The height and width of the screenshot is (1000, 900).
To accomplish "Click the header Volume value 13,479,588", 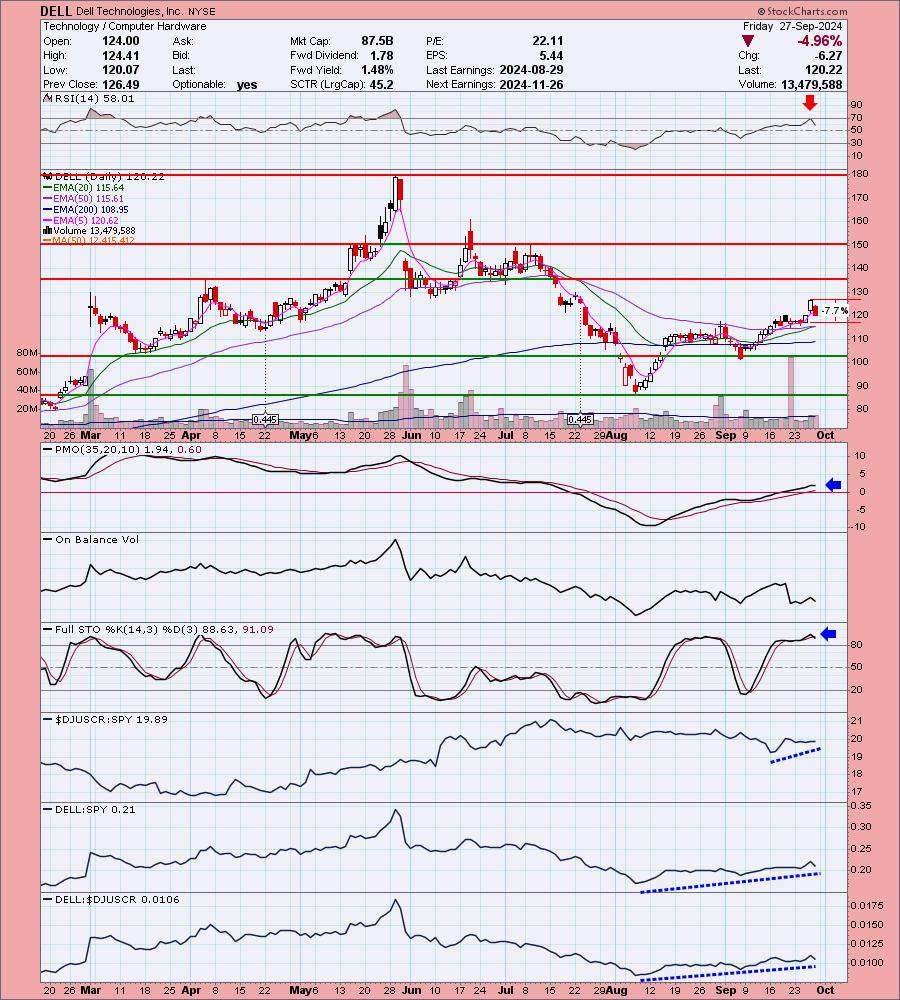I will point(811,85).
